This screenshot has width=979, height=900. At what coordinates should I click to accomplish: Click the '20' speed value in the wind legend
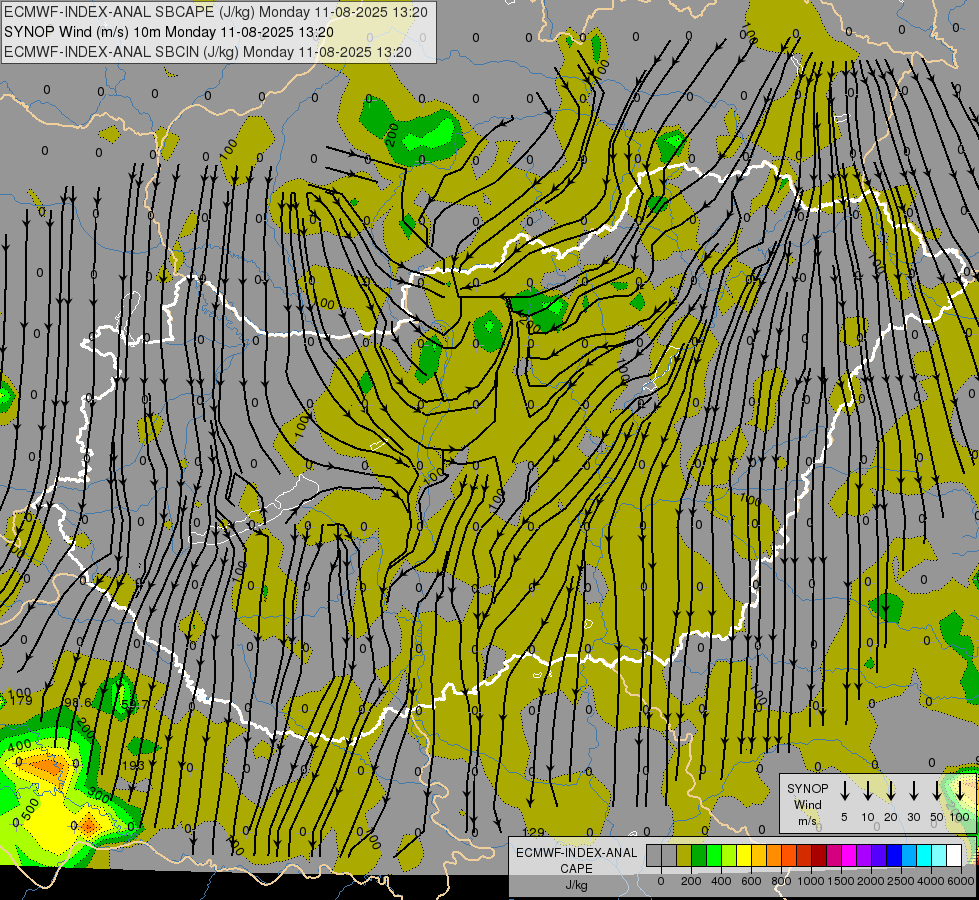pos(890,817)
